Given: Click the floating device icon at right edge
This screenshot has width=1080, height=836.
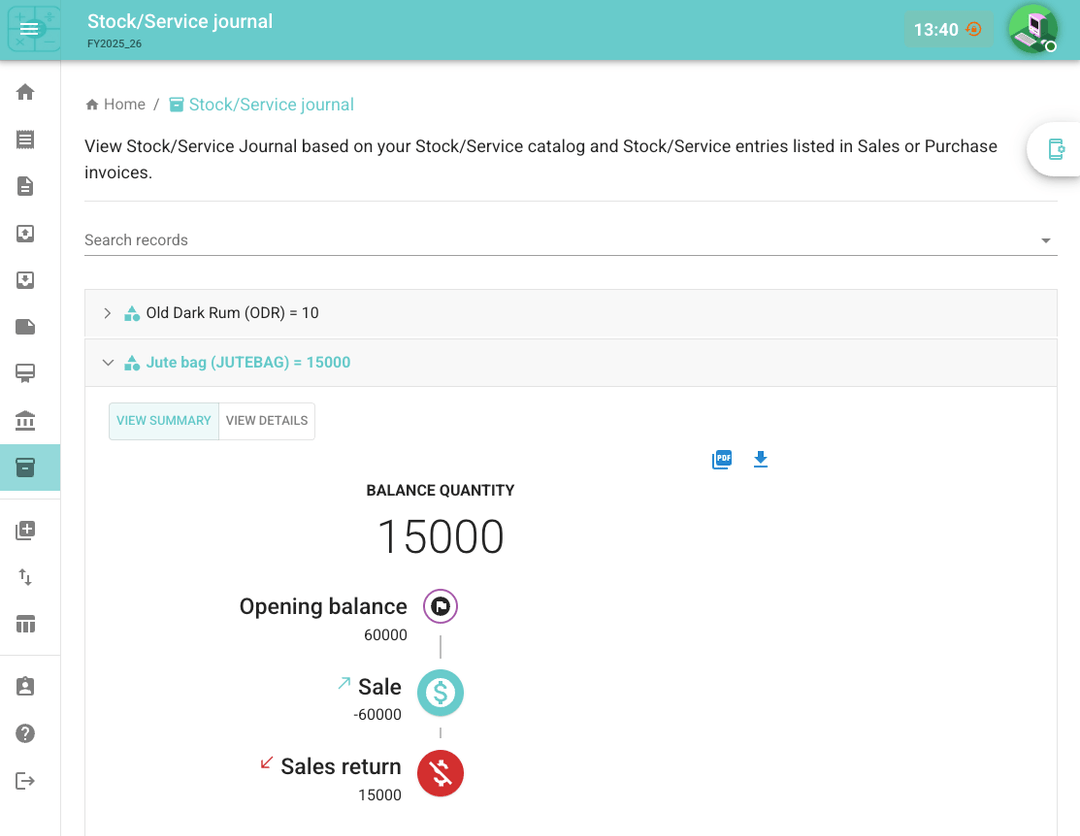Looking at the screenshot, I should 1056,149.
